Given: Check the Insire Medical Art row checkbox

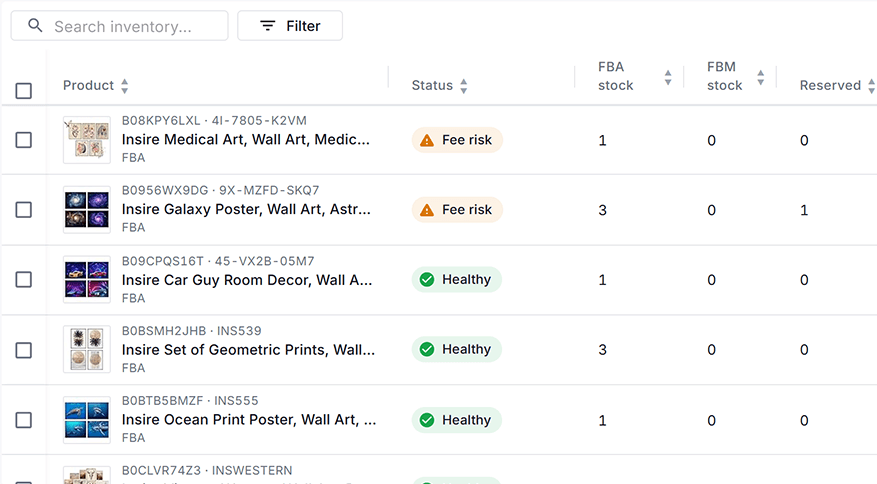Looking at the screenshot, I should [x=23, y=140].
